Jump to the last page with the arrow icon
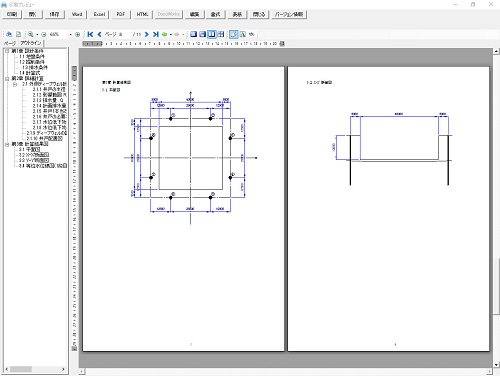500x376 pixels. 155,34
